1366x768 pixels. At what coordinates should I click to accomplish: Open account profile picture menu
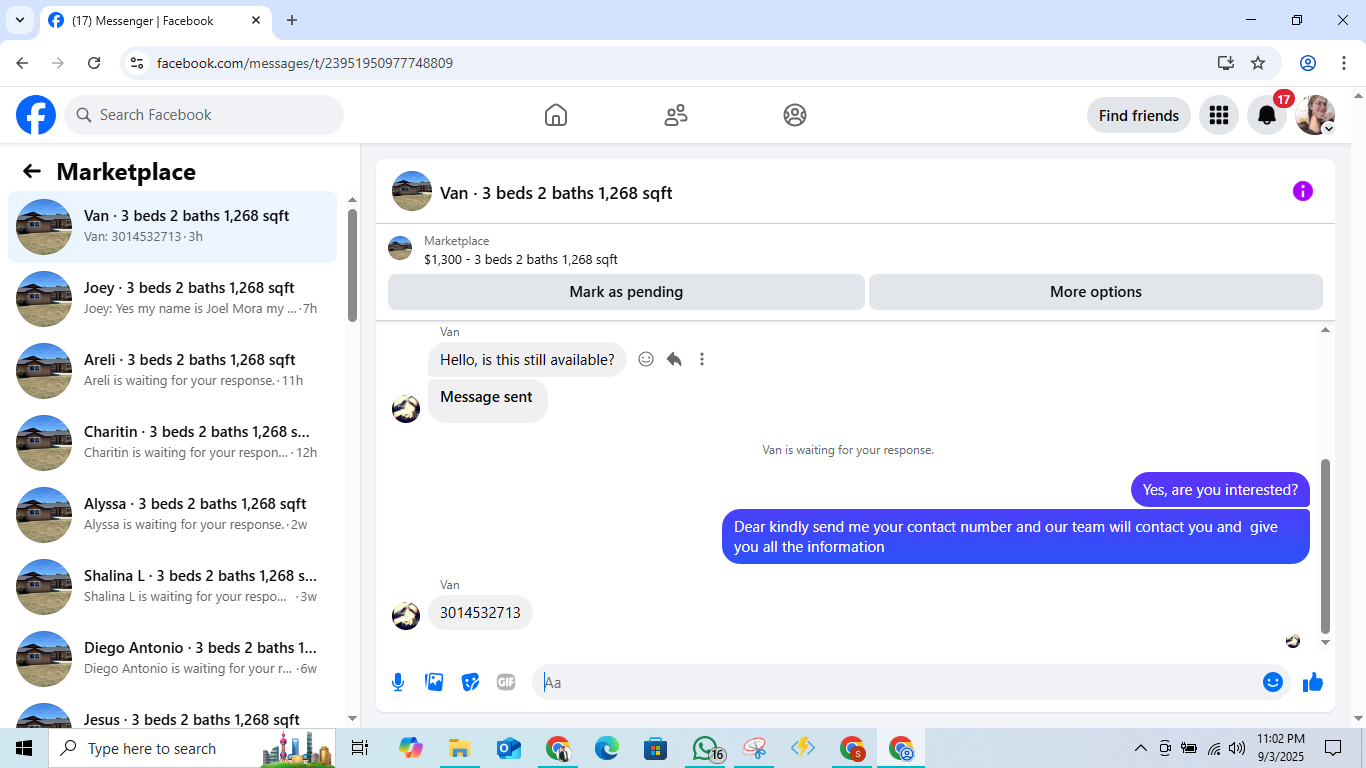pyautogui.click(x=1315, y=115)
